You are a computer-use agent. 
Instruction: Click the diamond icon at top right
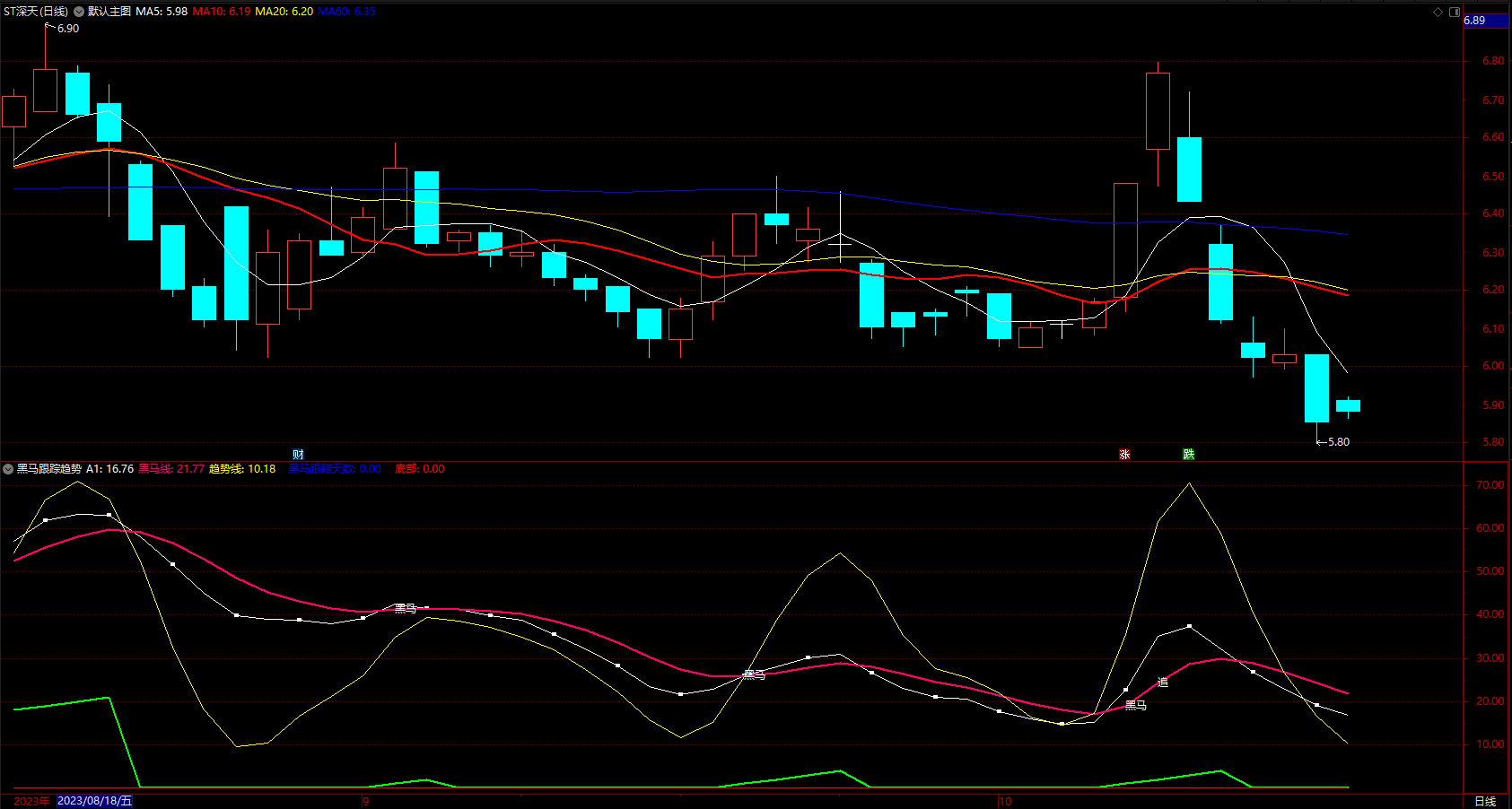[1438, 12]
